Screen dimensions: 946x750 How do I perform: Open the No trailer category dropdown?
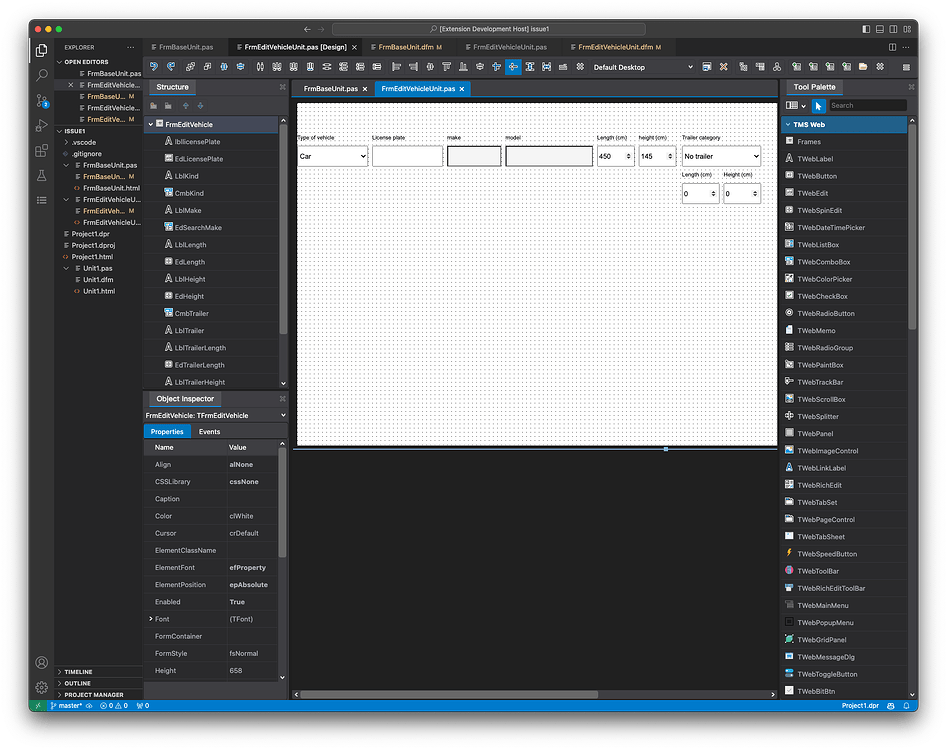coord(721,156)
